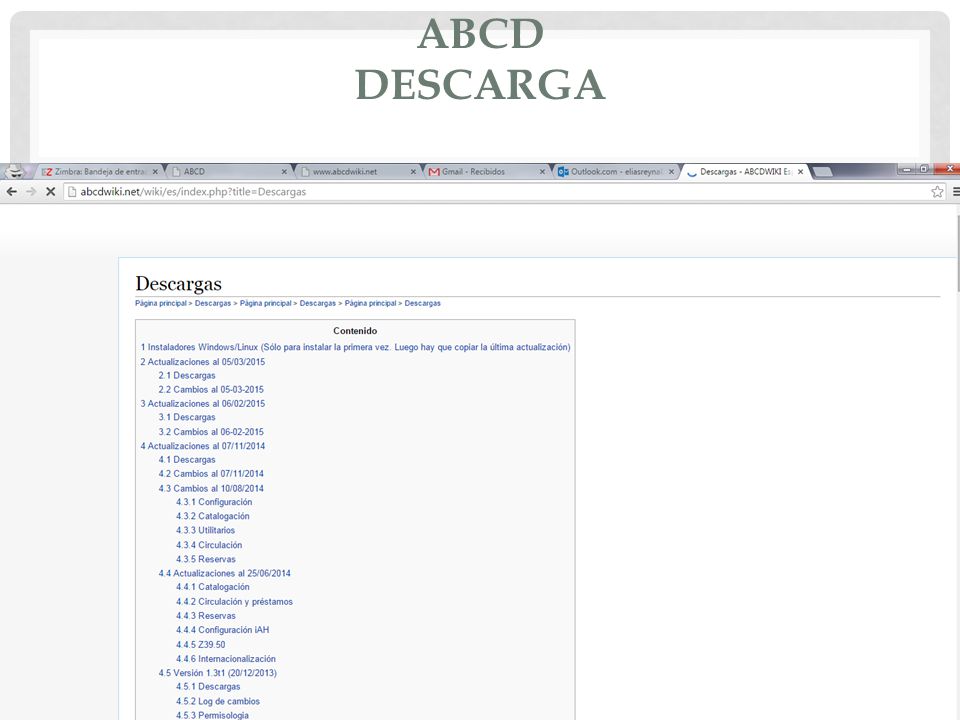
Task: Jump to 4 Actualizaciones al 07/11/2014
Action: pos(203,446)
